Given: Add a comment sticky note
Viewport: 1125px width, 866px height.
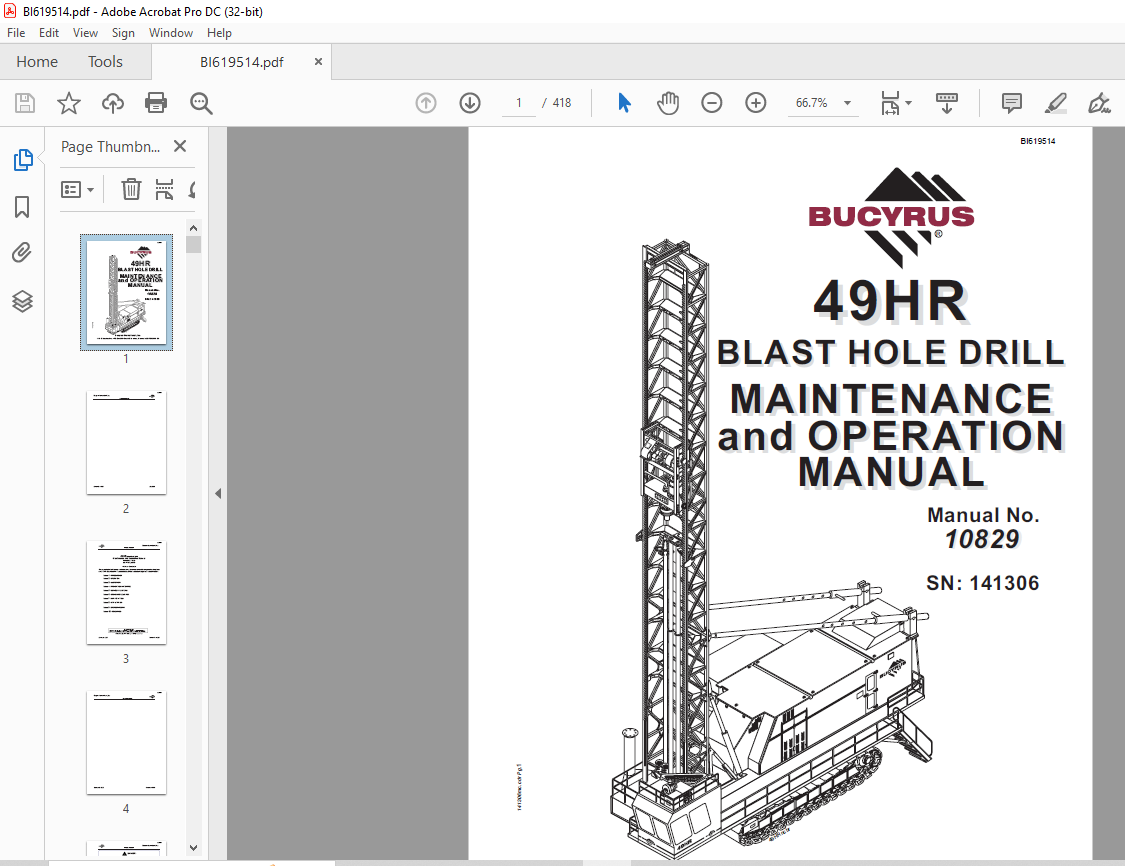Looking at the screenshot, I should point(1012,103).
